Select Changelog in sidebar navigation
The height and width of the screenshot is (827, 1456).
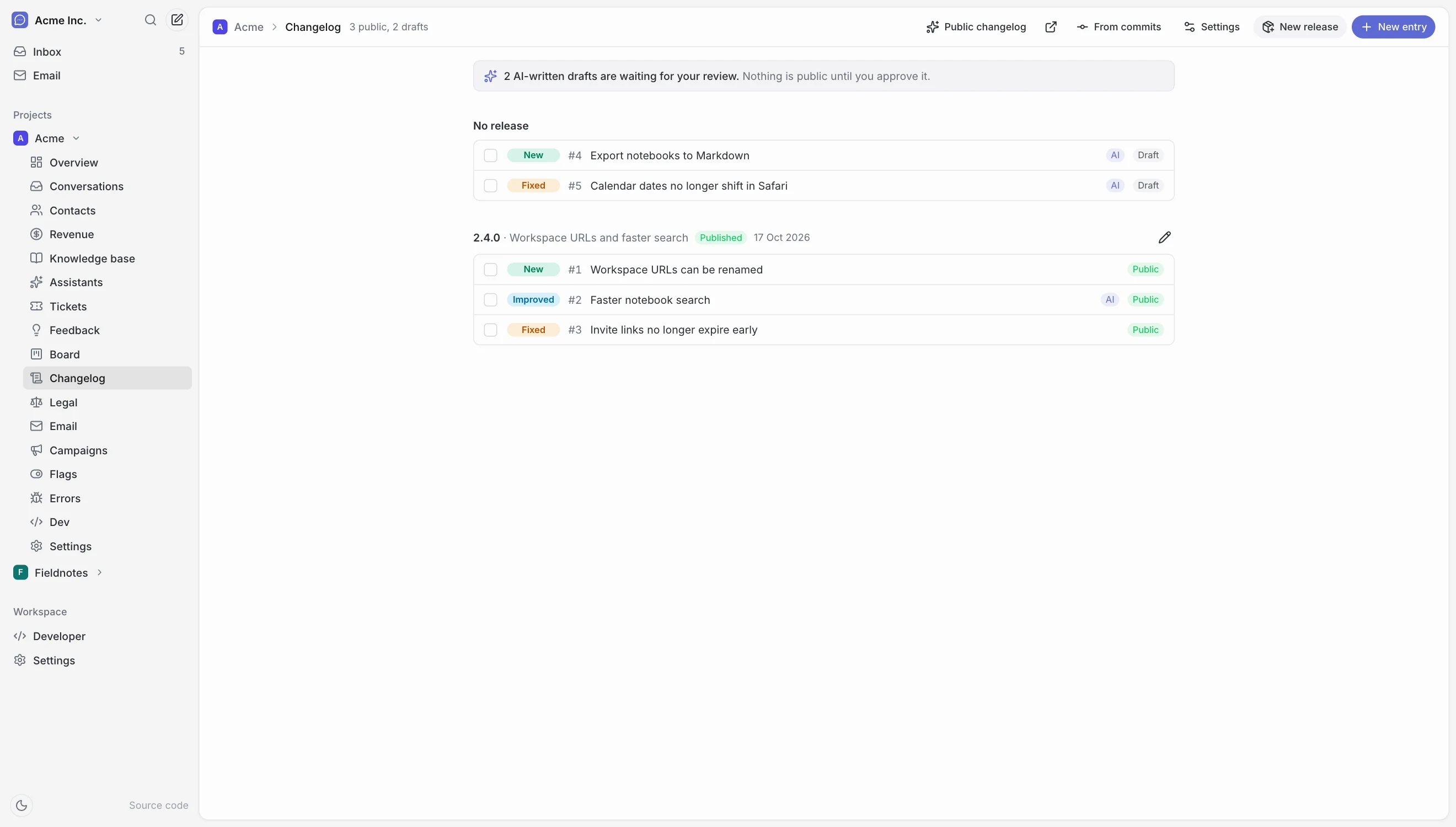pyautogui.click(x=107, y=378)
